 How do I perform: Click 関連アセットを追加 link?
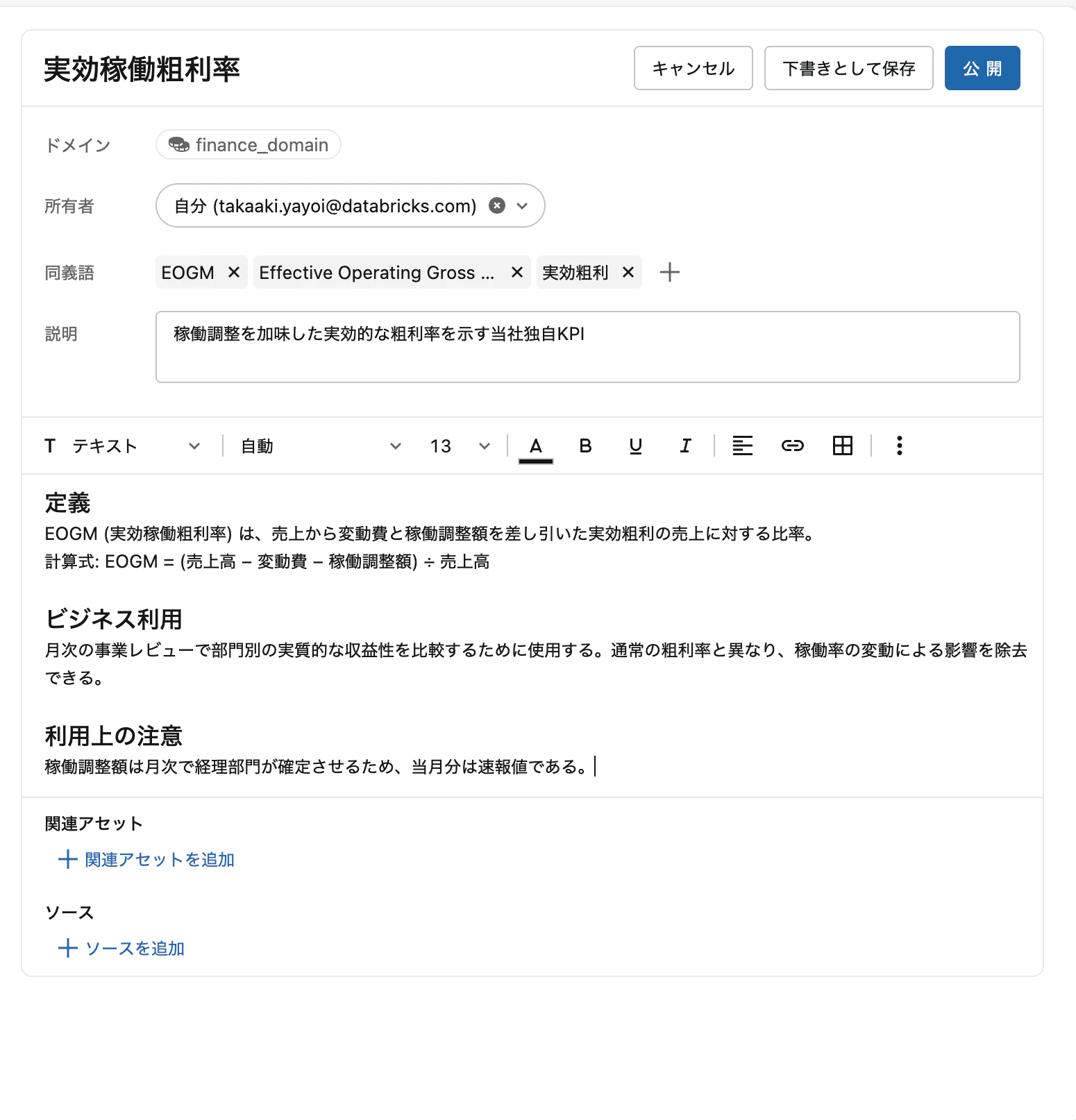coord(146,859)
